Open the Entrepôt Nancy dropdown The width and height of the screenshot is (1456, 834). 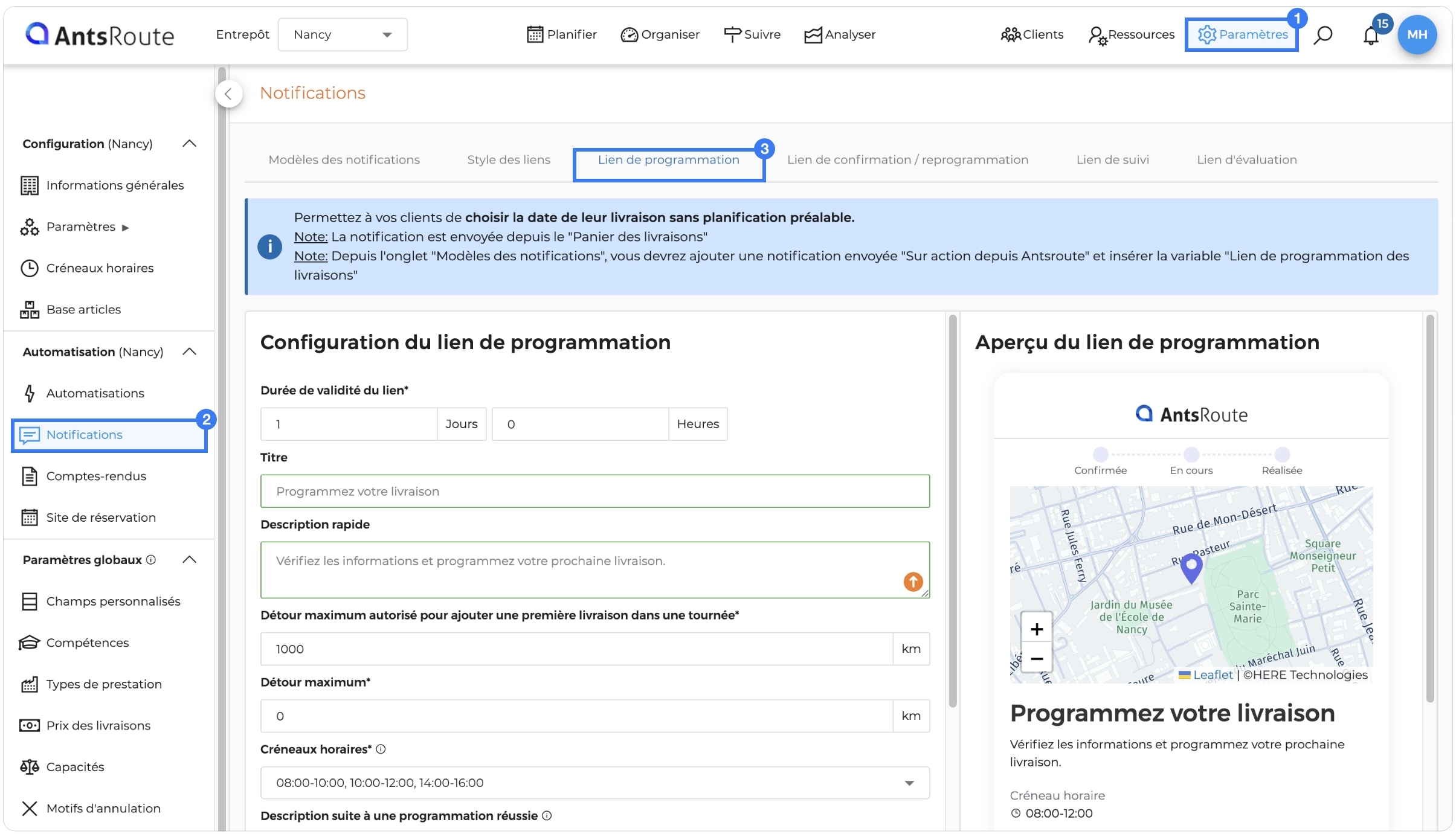click(x=343, y=34)
